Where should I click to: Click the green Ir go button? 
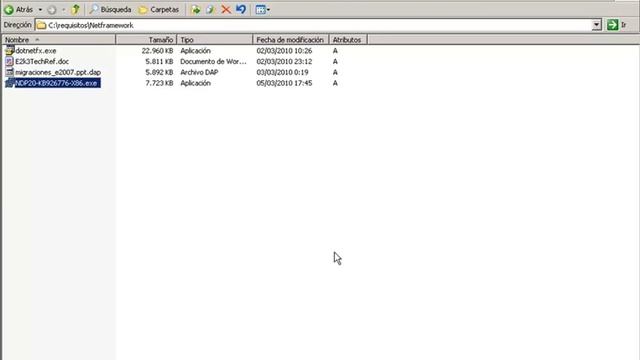pos(616,25)
